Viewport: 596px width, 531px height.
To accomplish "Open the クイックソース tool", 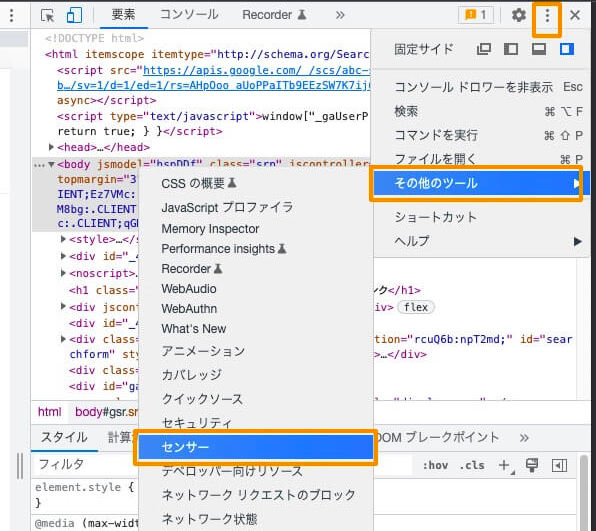I will (255, 399).
